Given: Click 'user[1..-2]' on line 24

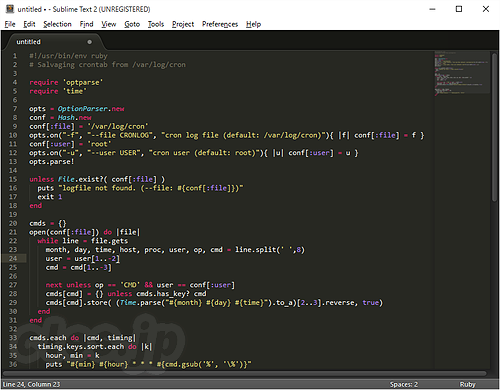Looking at the screenshot, I should coord(97,258).
